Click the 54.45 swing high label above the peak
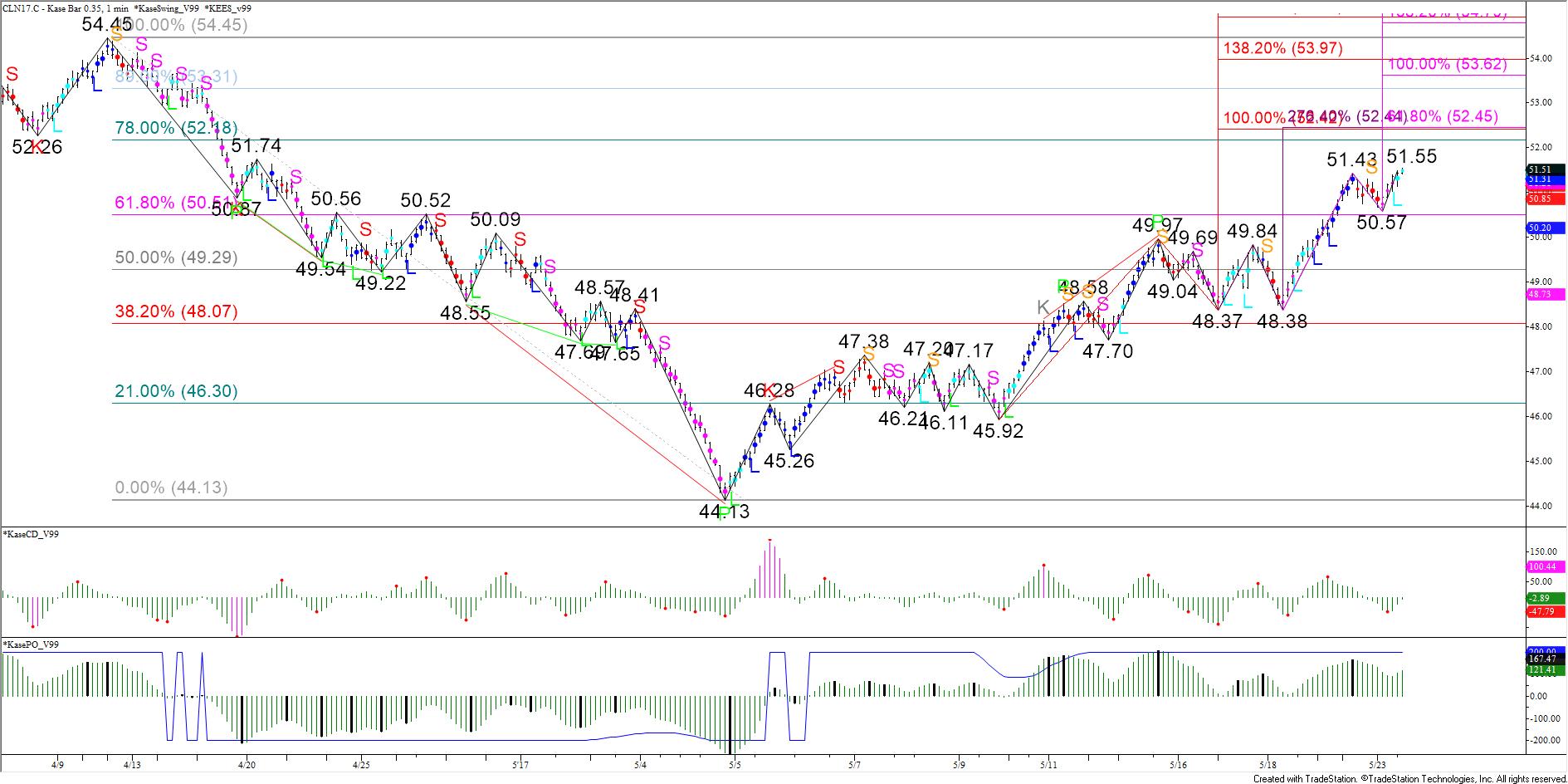1568x784 pixels. point(106,25)
